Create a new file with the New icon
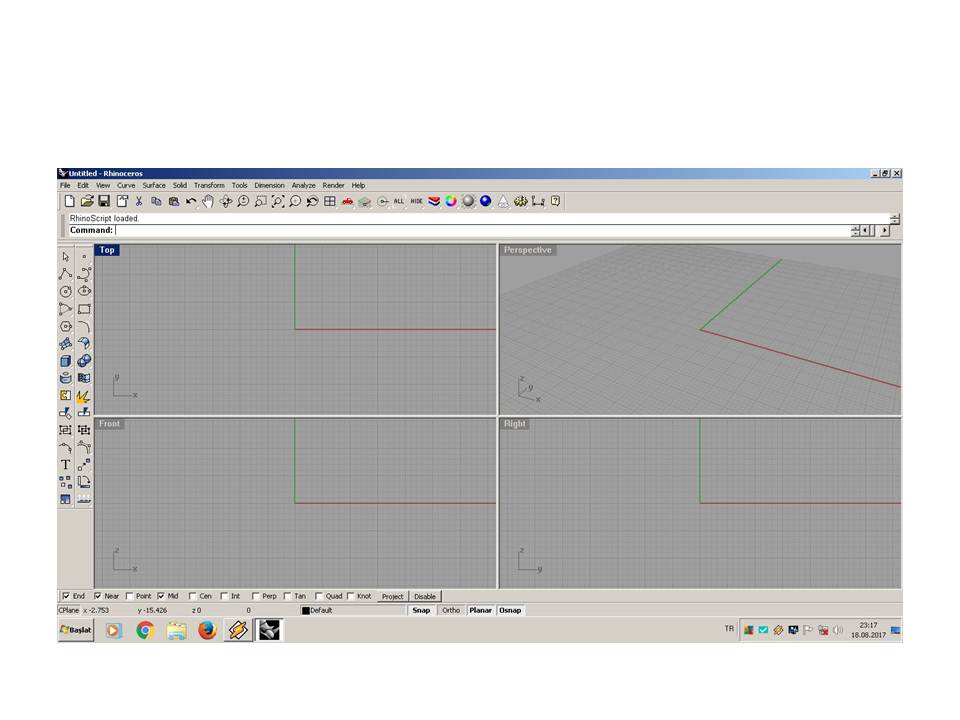960x720 pixels. pos(69,201)
